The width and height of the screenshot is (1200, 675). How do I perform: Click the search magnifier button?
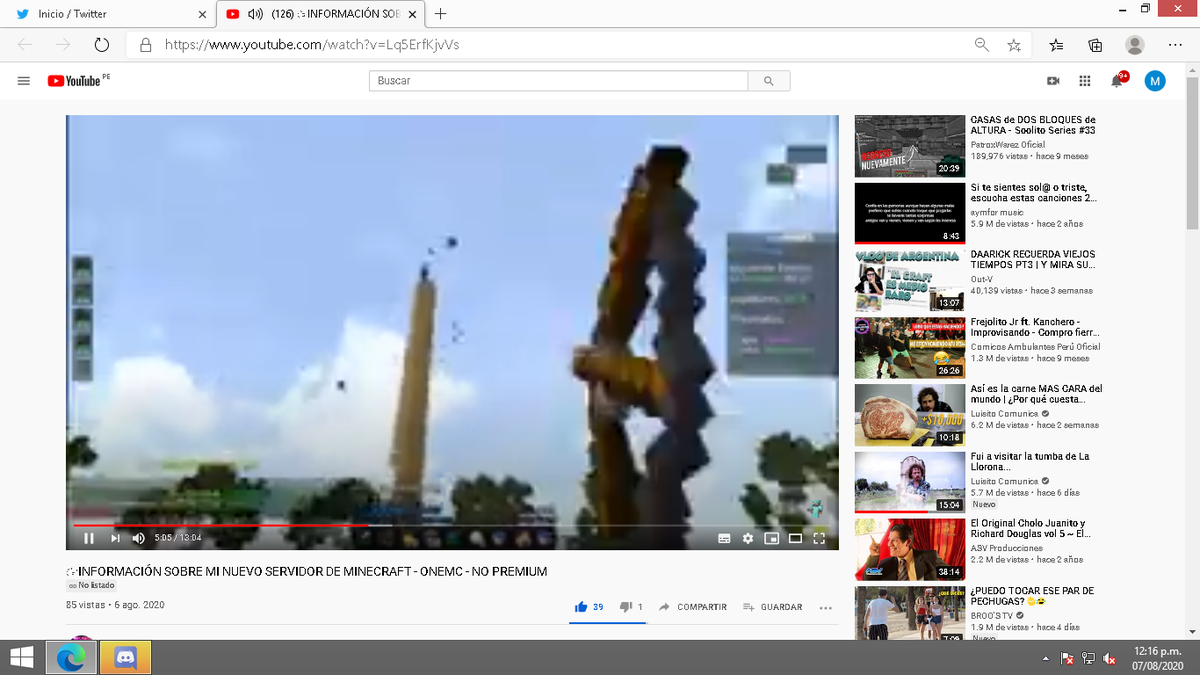[768, 81]
